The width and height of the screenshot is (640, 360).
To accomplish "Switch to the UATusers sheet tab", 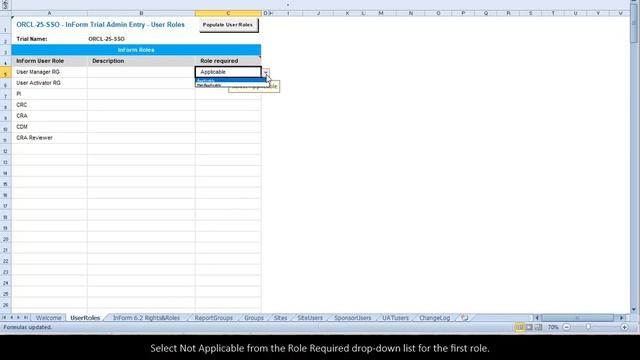I will point(395,318).
